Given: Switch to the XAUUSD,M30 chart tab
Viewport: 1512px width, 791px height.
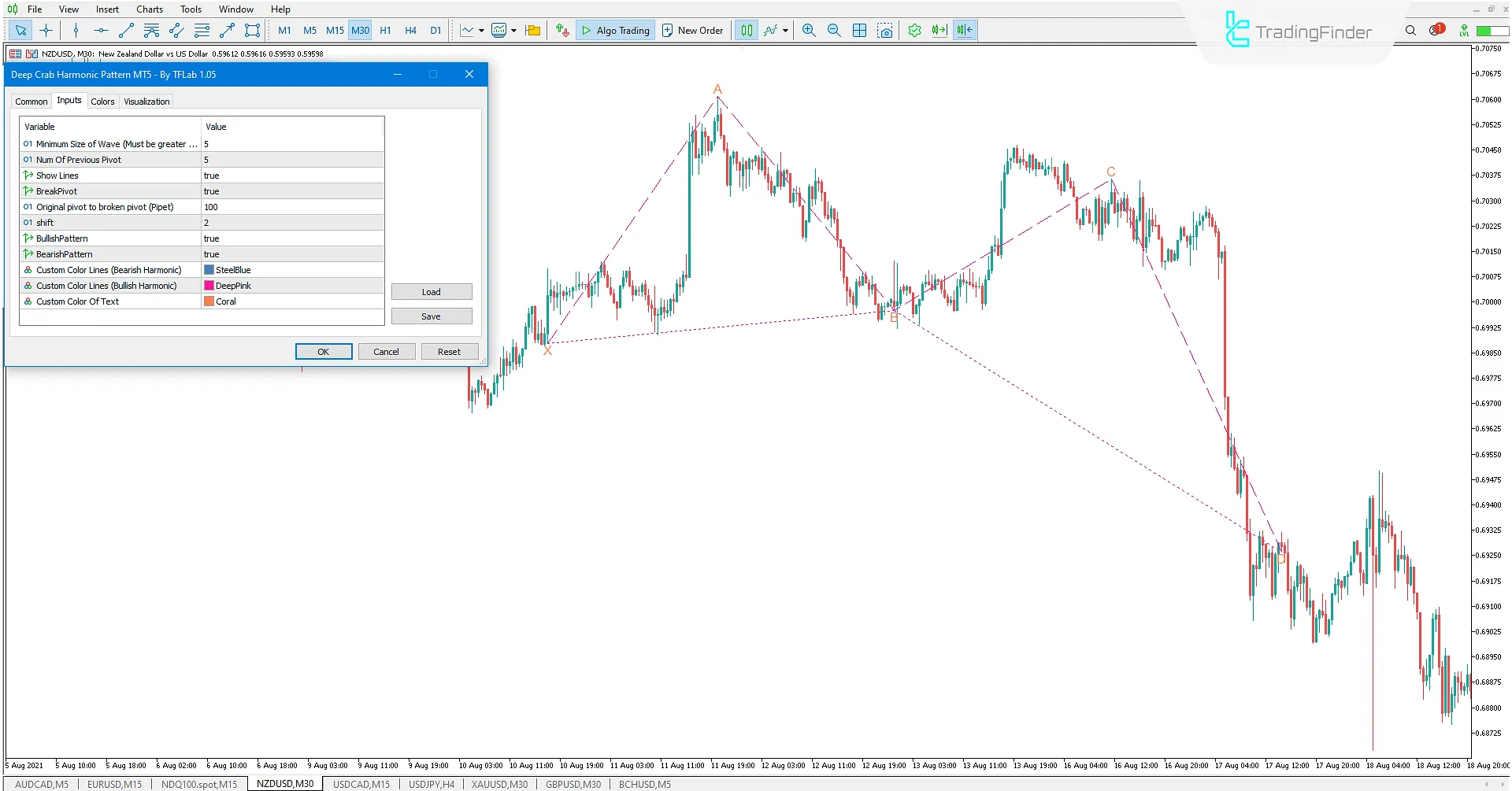Looking at the screenshot, I should coord(498,784).
